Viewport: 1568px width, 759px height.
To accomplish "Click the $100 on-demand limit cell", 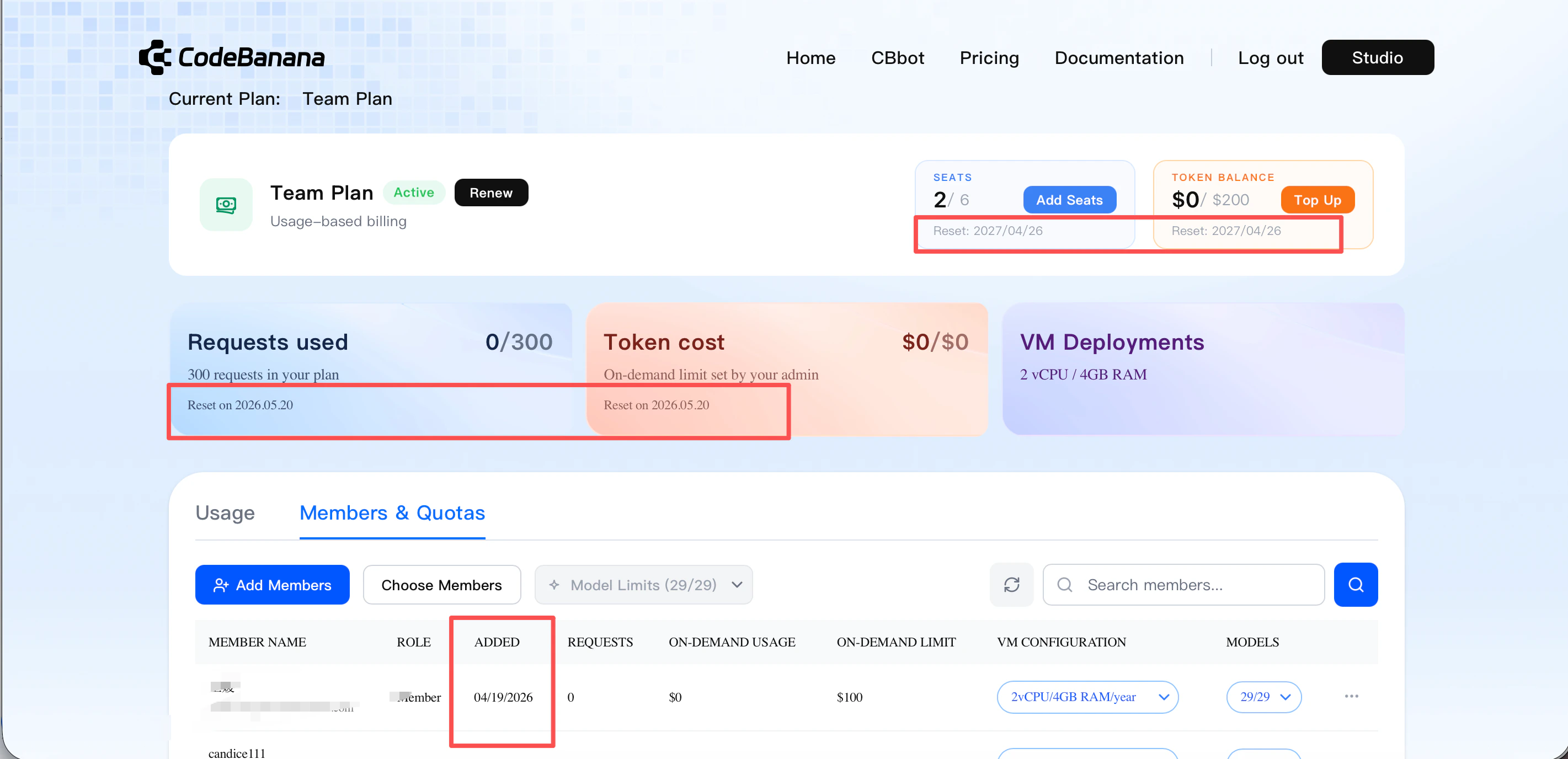I will 849,697.
